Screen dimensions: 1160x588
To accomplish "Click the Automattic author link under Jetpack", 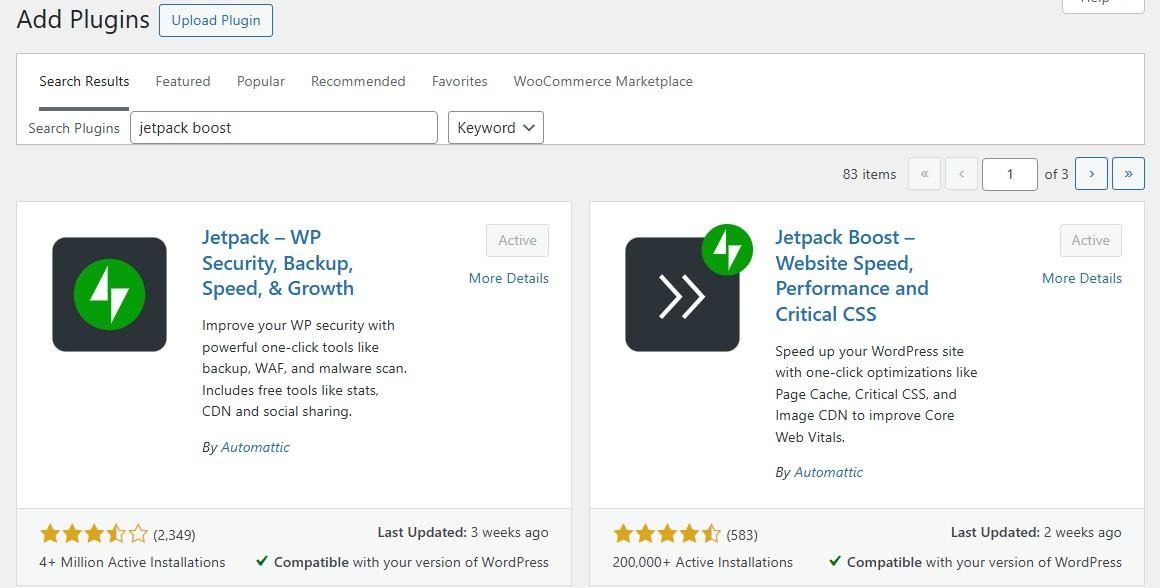I will (254, 447).
